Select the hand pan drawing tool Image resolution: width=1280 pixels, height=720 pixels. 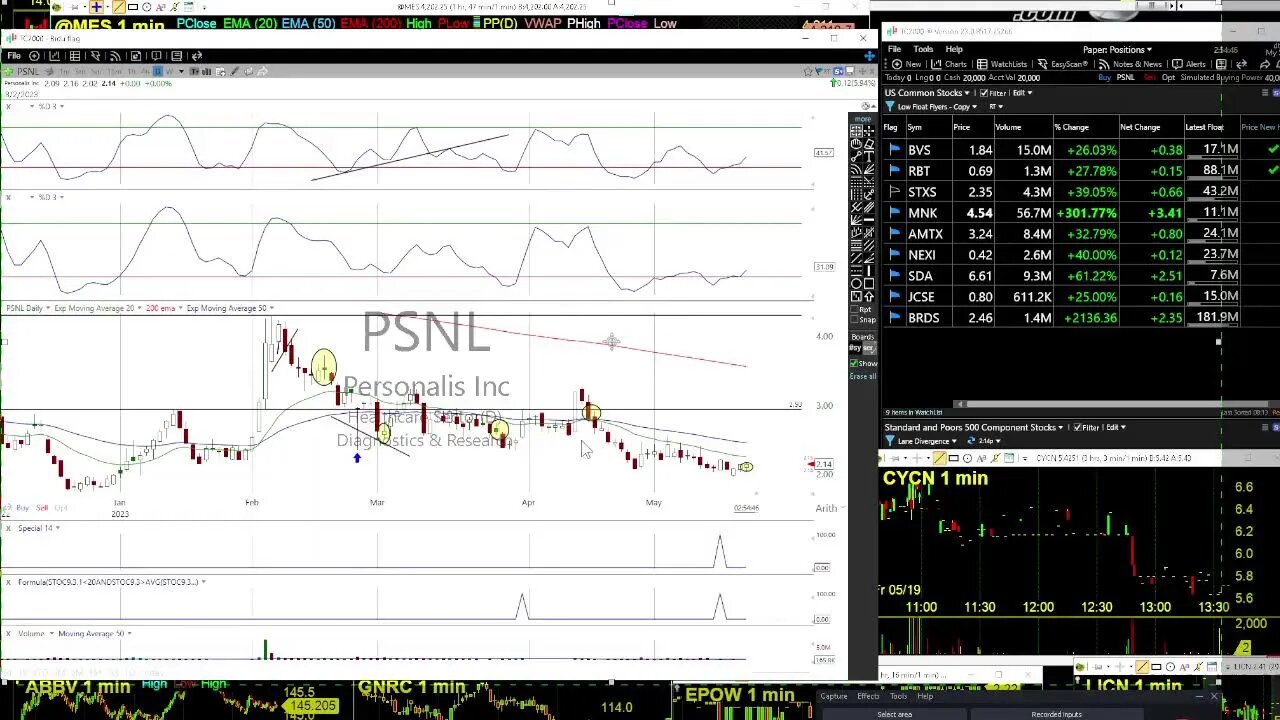(x=857, y=143)
